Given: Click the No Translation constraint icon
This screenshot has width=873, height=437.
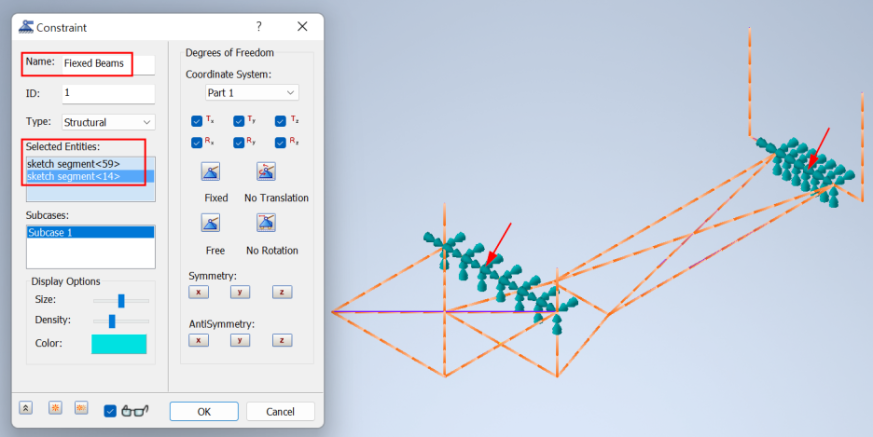Looking at the screenshot, I should [x=266, y=172].
